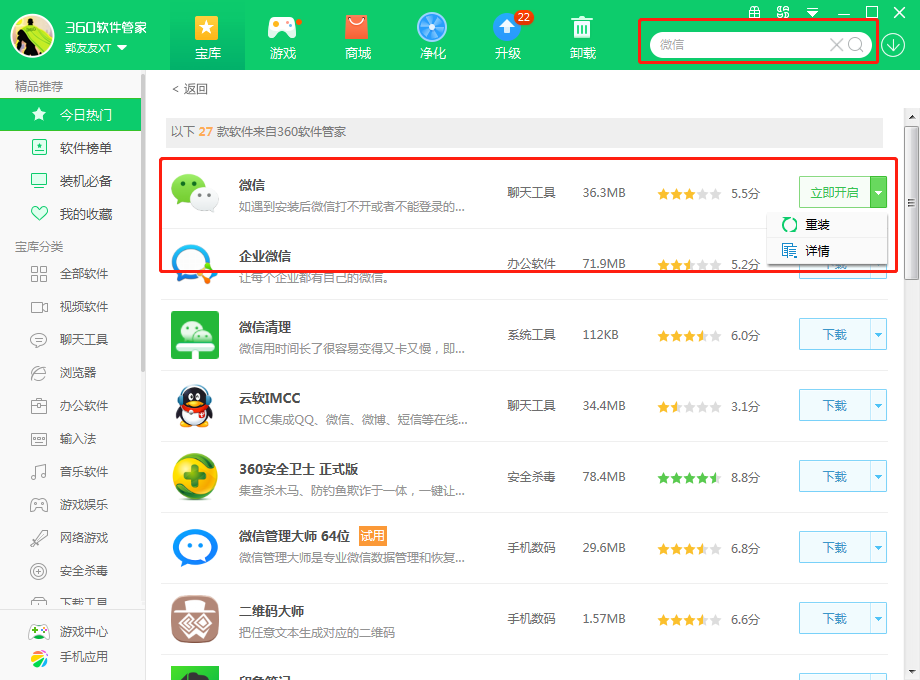Screen dimensions: 920x680
Task: Select 全部软件 category
Action: pyautogui.click(x=70, y=273)
